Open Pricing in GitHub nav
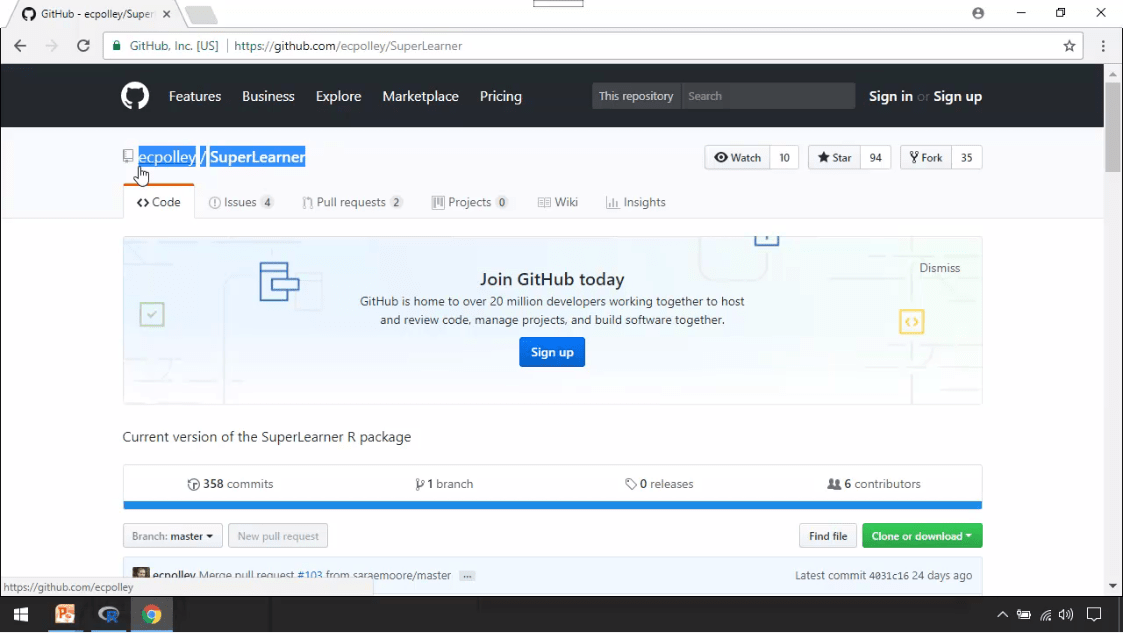 [501, 96]
